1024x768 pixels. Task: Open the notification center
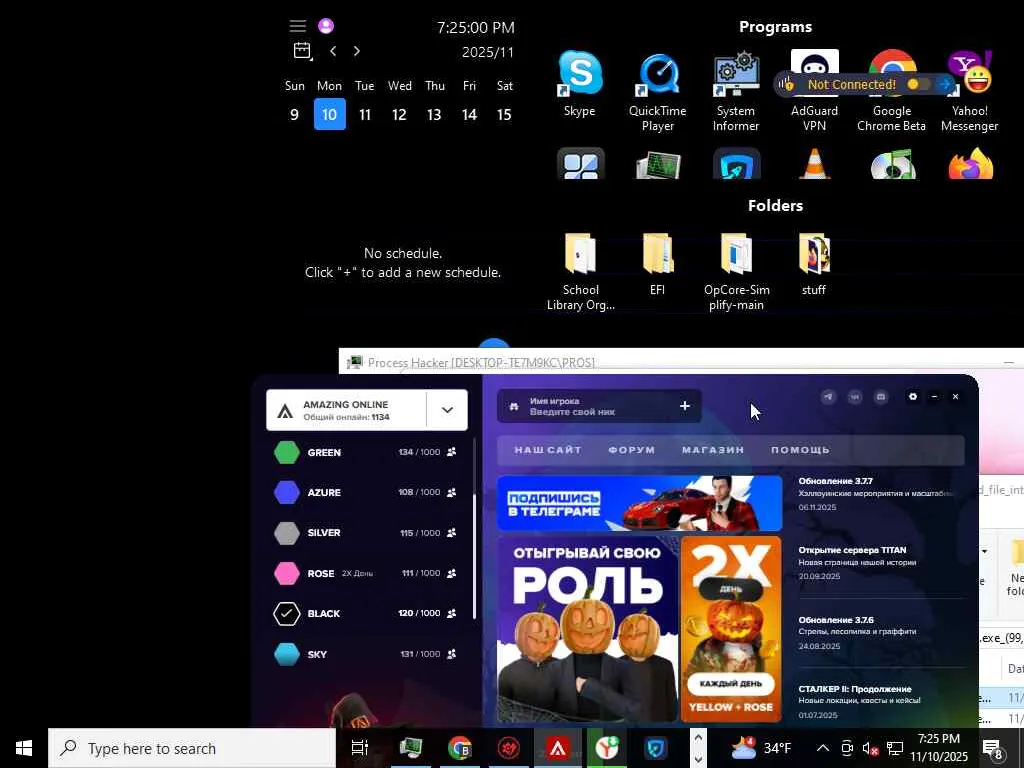(x=993, y=748)
